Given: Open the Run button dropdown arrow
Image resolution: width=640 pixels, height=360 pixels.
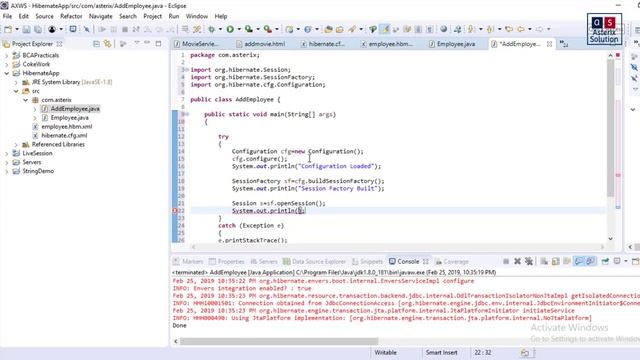Looking at the screenshot, I should pyautogui.click(x=239, y=29).
